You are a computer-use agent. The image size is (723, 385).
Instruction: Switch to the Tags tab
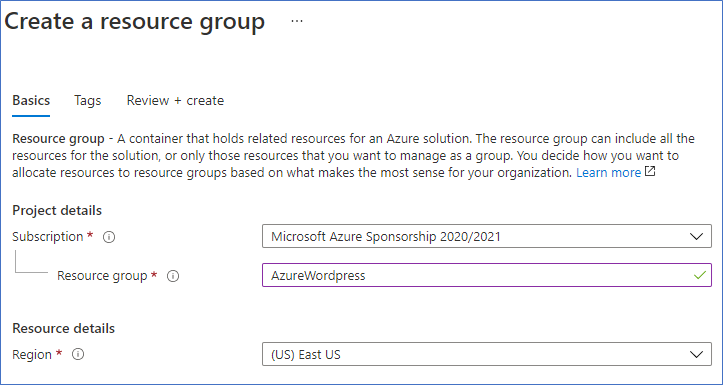[88, 101]
